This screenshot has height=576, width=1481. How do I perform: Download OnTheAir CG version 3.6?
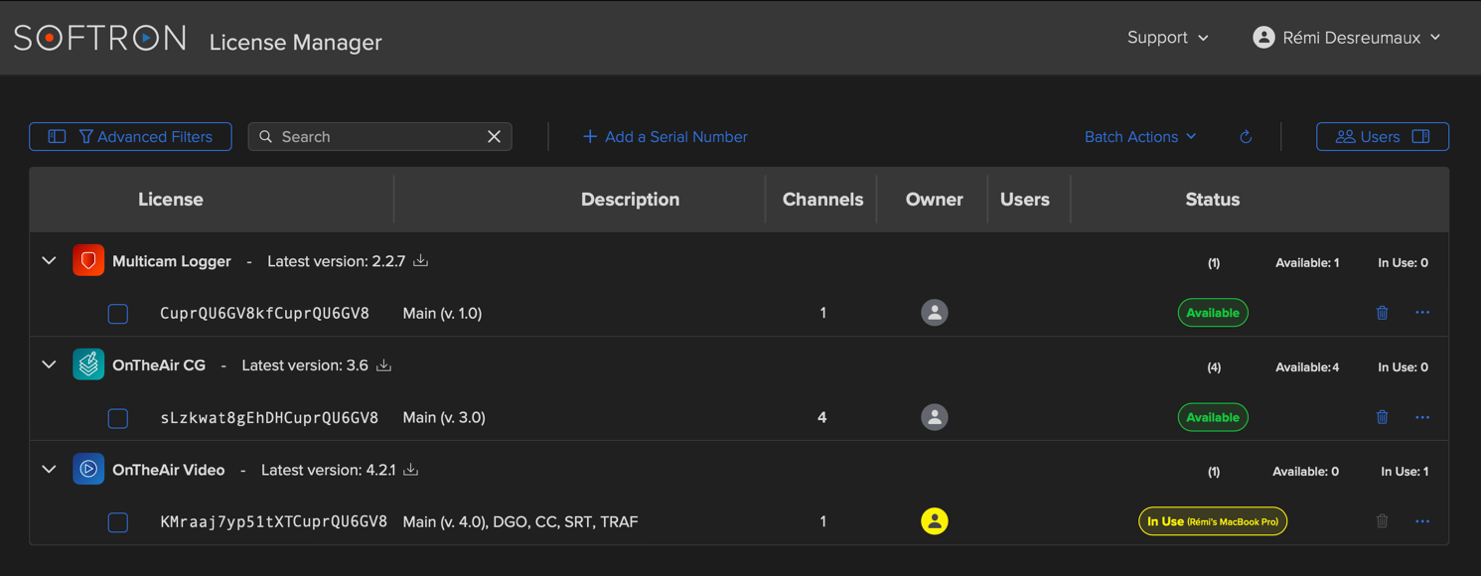(384, 365)
